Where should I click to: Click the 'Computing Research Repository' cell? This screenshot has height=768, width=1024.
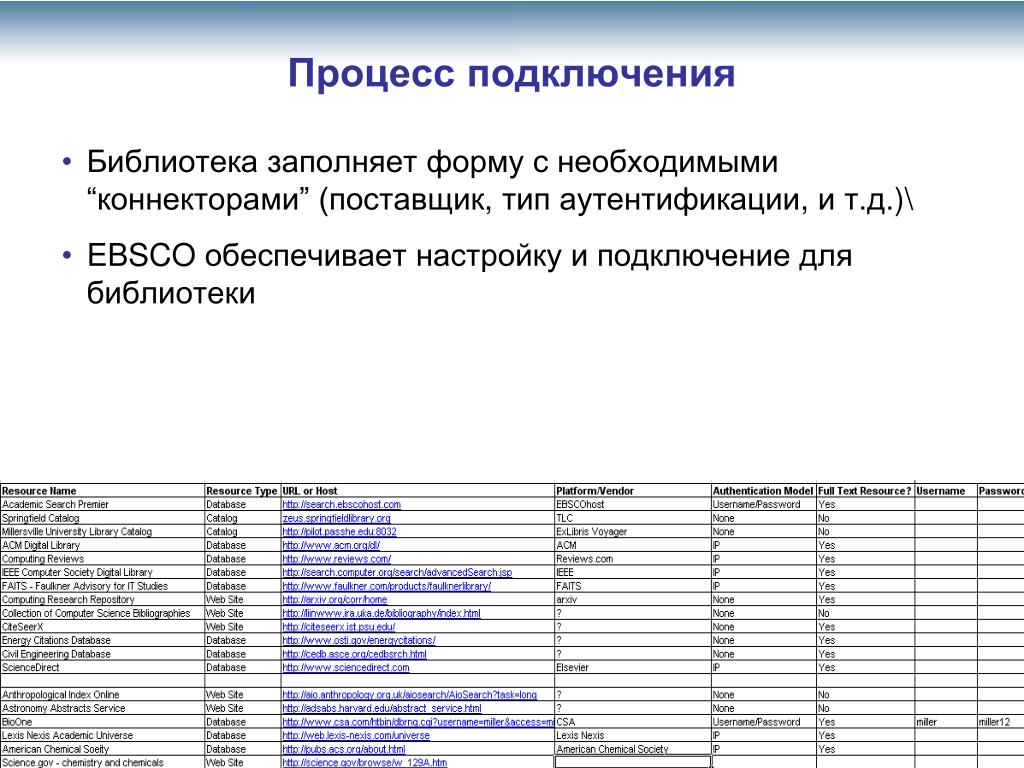pos(103,600)
